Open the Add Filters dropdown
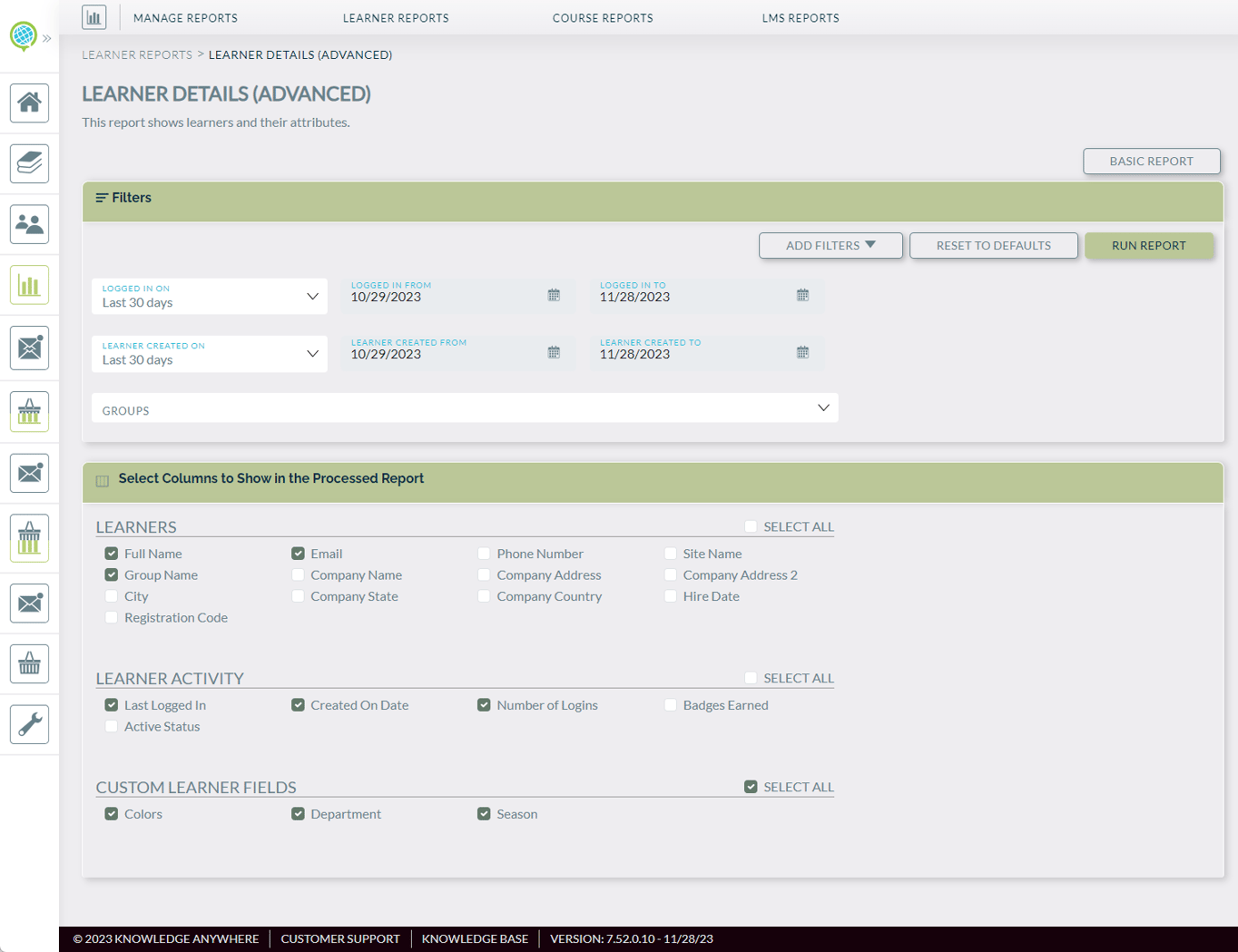Screen dimensions: 1238x952 click(830, 245)
